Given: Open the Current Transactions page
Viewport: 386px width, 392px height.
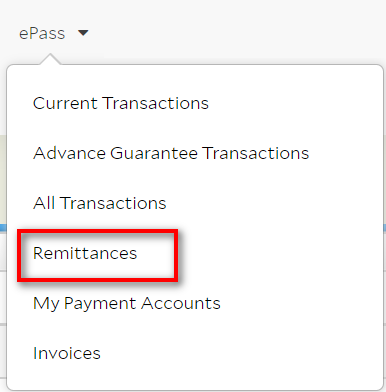Looking at the screenshot, I should tap(121, 103).
